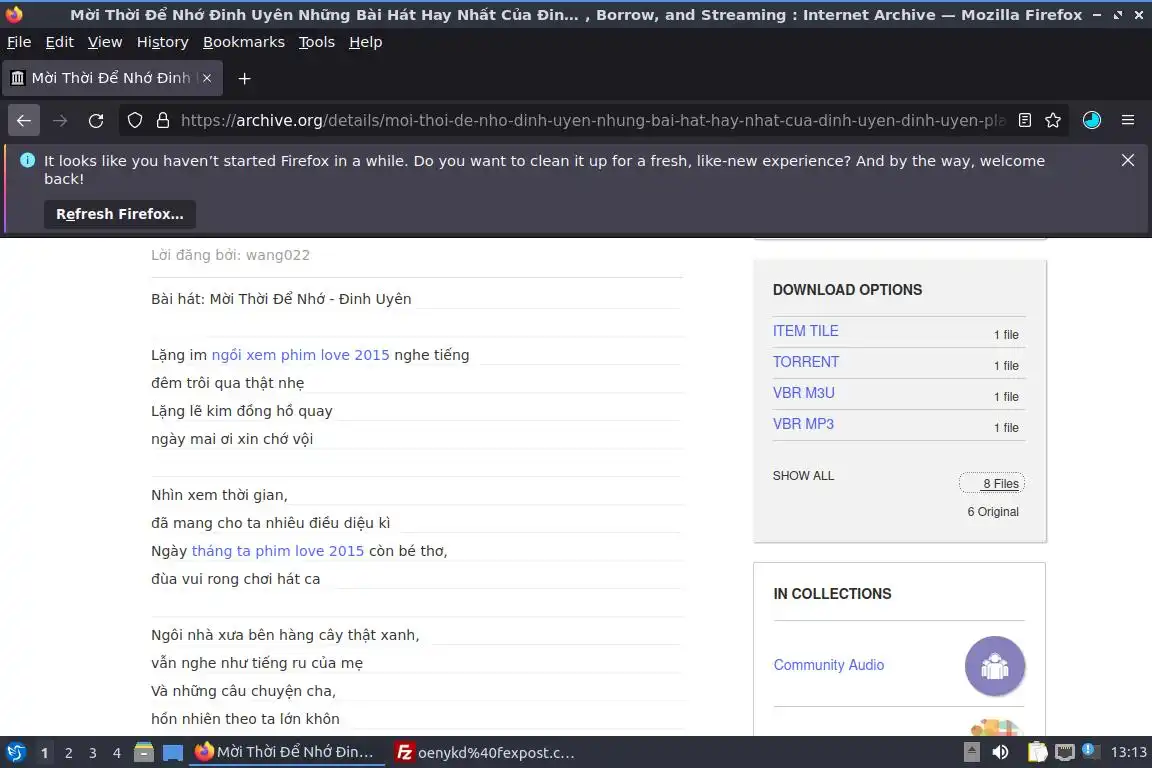Click the address bar URL field
Screen dimensions: 1152x768
592,121
